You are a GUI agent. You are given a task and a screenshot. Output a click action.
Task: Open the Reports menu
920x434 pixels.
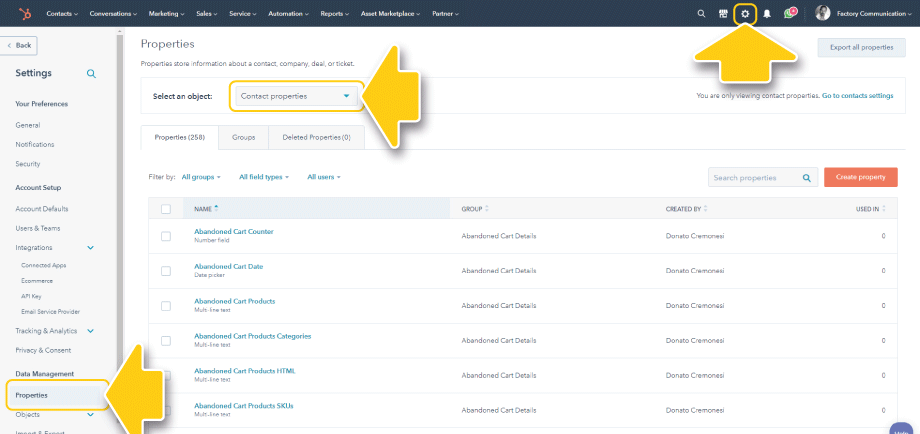point(335,13)
